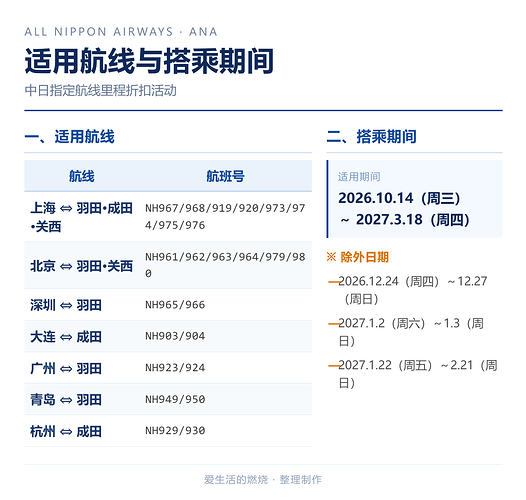
Task: Select the route 广州 ⇔ 羽田
Action: pyautogui.click(x=66, y=368)
